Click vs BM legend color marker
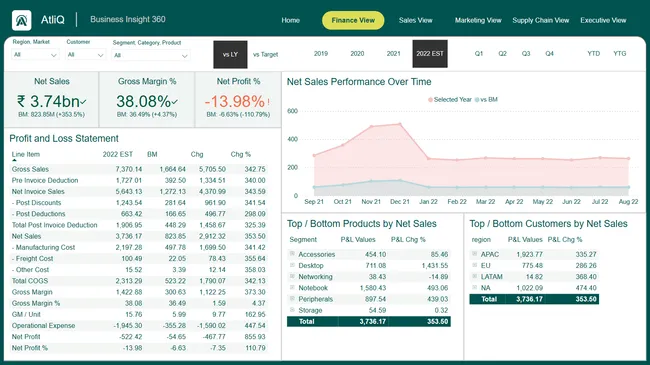The width and height of the screenshot is (650, 365). click(x=477, y=100)
